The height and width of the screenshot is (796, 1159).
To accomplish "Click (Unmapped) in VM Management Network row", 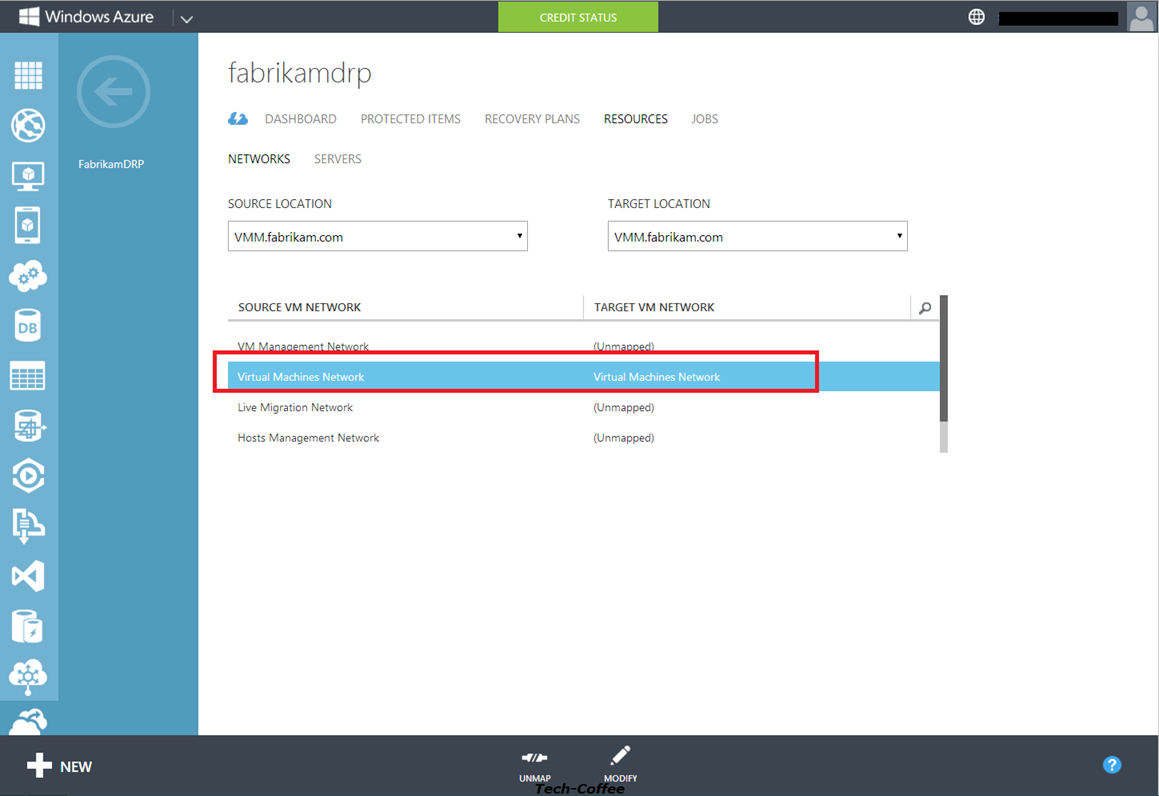I will (624, 346).
